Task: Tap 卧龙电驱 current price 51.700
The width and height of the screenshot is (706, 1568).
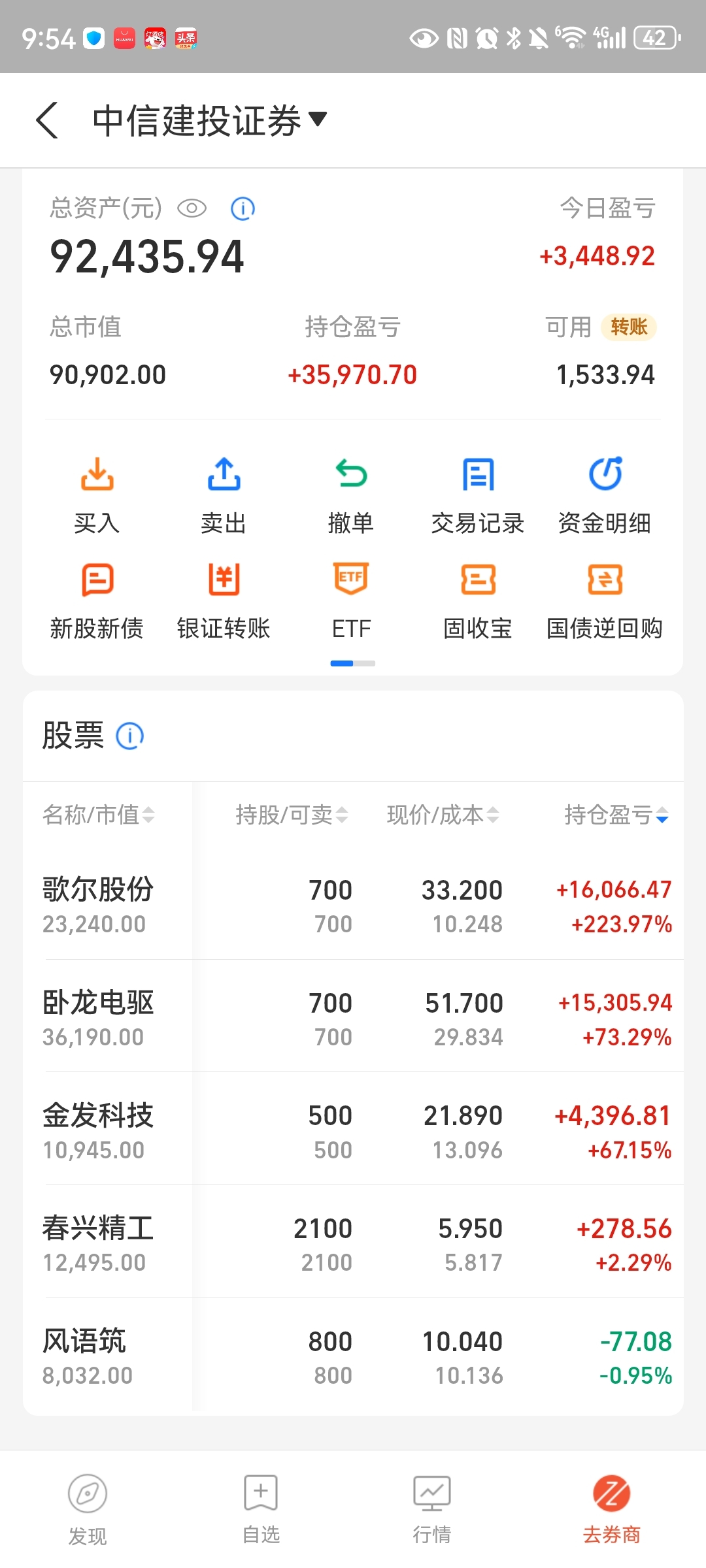Action: (464, 1003)
